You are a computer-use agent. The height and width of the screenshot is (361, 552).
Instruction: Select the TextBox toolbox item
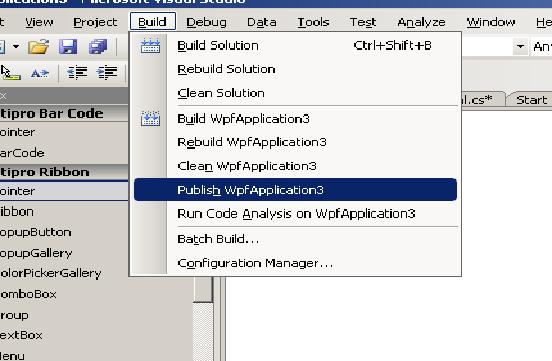click(x=96, y=335)
